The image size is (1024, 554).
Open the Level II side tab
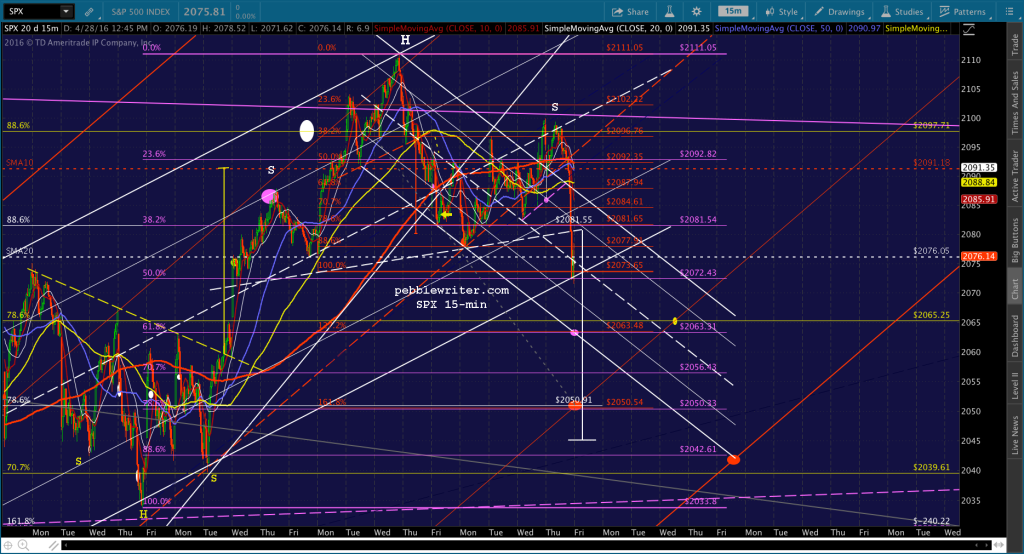point(1015,385)
